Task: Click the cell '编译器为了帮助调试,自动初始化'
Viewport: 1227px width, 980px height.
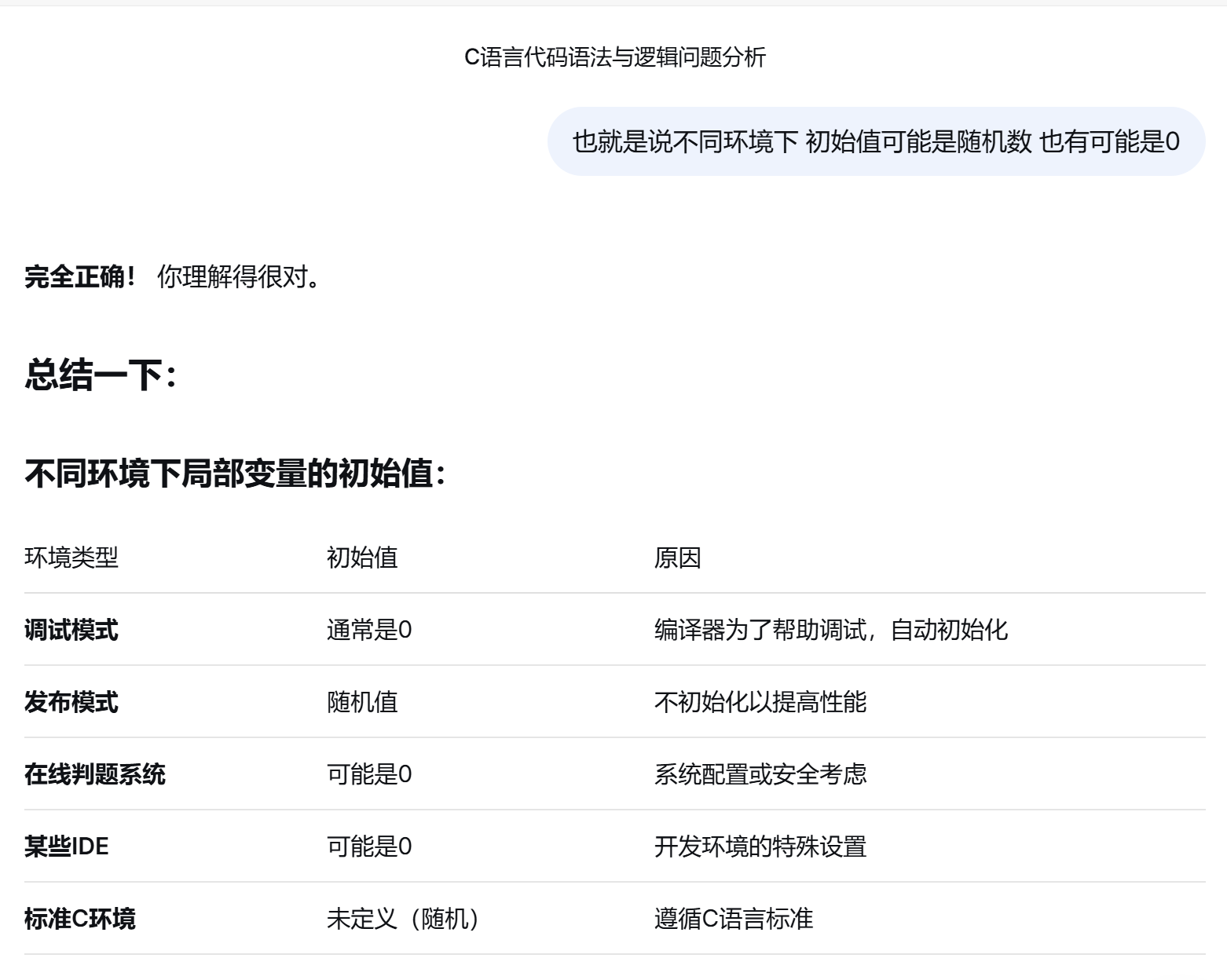Action: (x=831, y=630)
